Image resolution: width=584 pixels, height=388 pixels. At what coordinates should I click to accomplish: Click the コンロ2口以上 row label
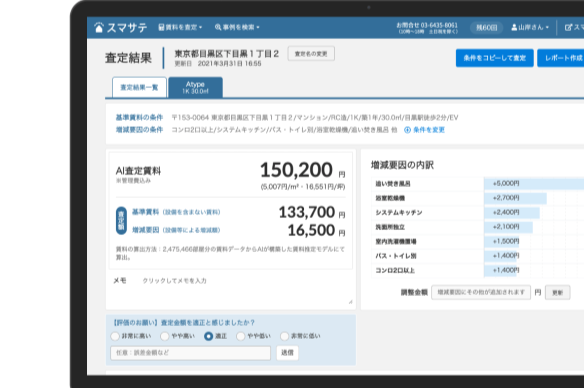(x=395, y=271)
